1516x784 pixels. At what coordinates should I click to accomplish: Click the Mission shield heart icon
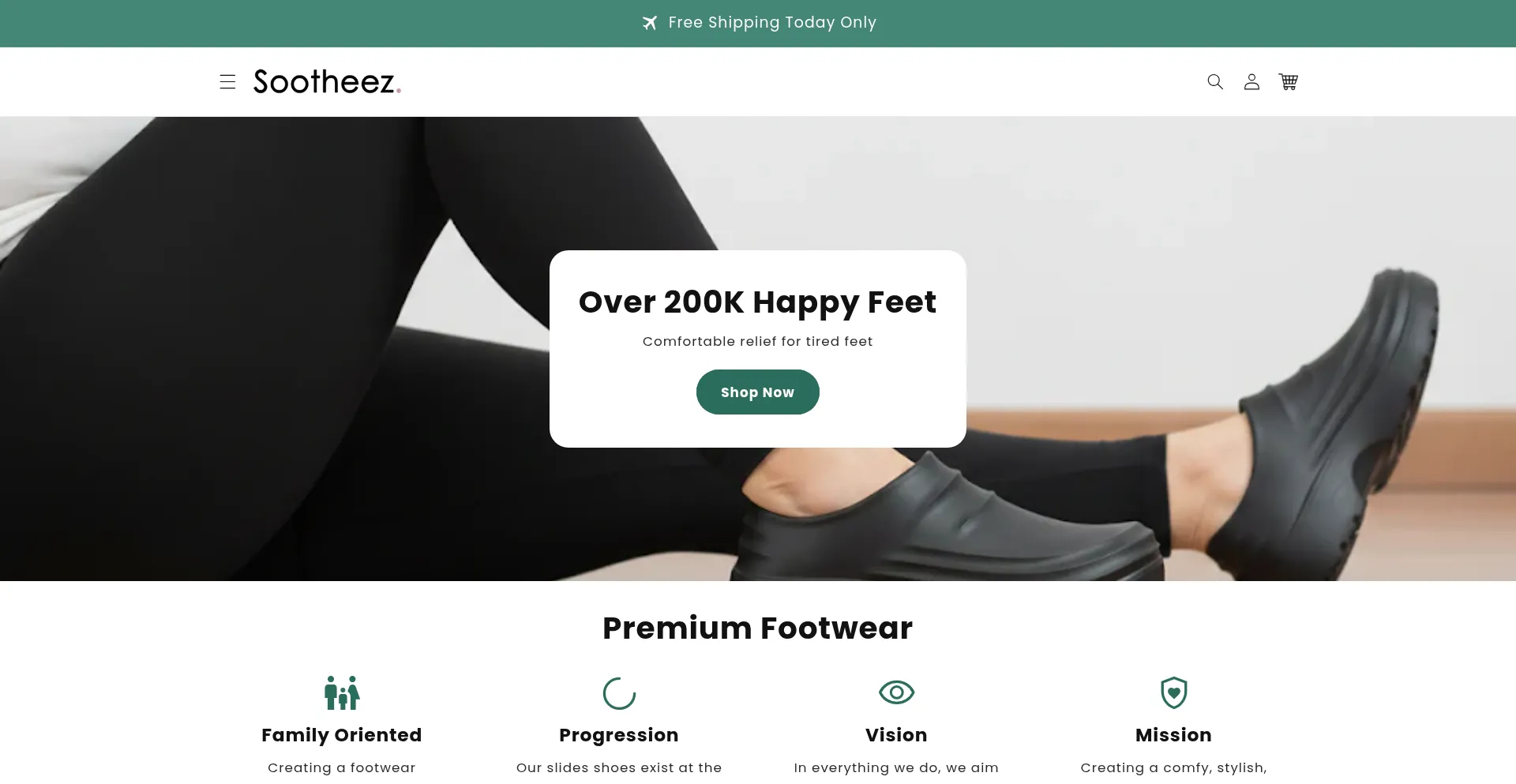1173,692
